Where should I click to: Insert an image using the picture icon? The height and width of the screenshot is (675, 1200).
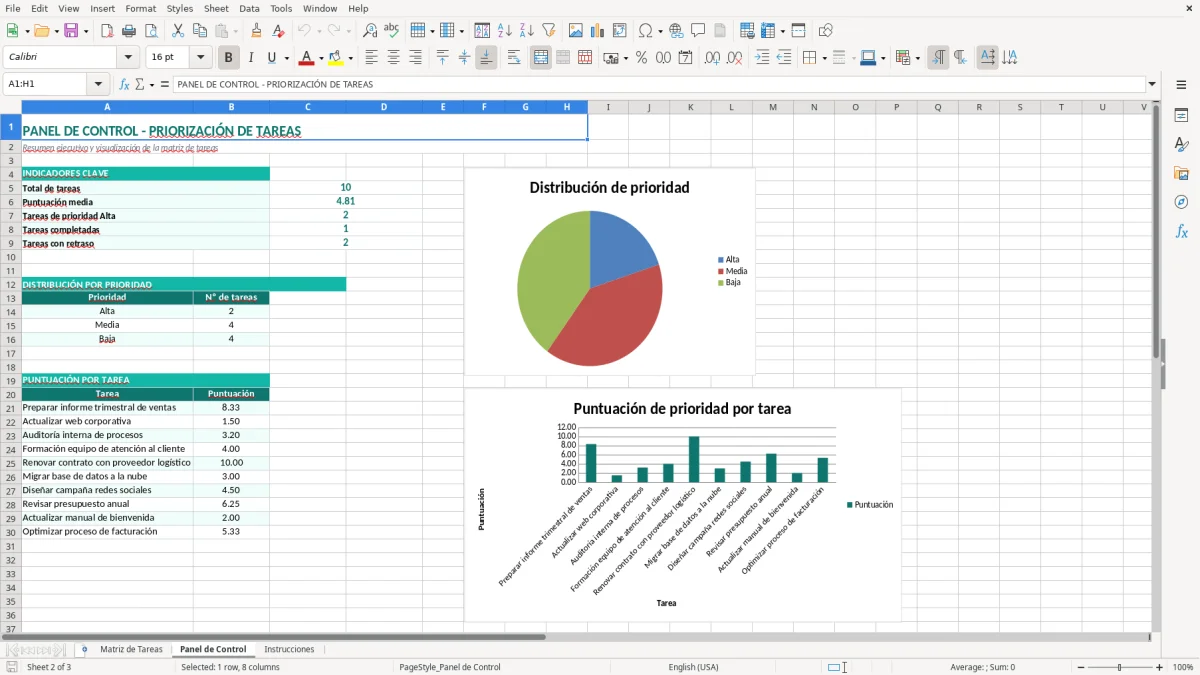coord(577,31)
